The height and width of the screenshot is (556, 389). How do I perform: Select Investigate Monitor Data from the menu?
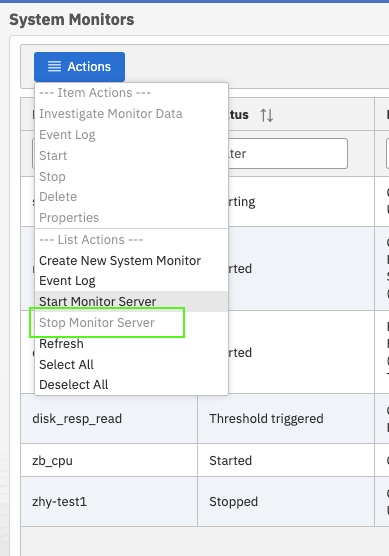[111, 114]
